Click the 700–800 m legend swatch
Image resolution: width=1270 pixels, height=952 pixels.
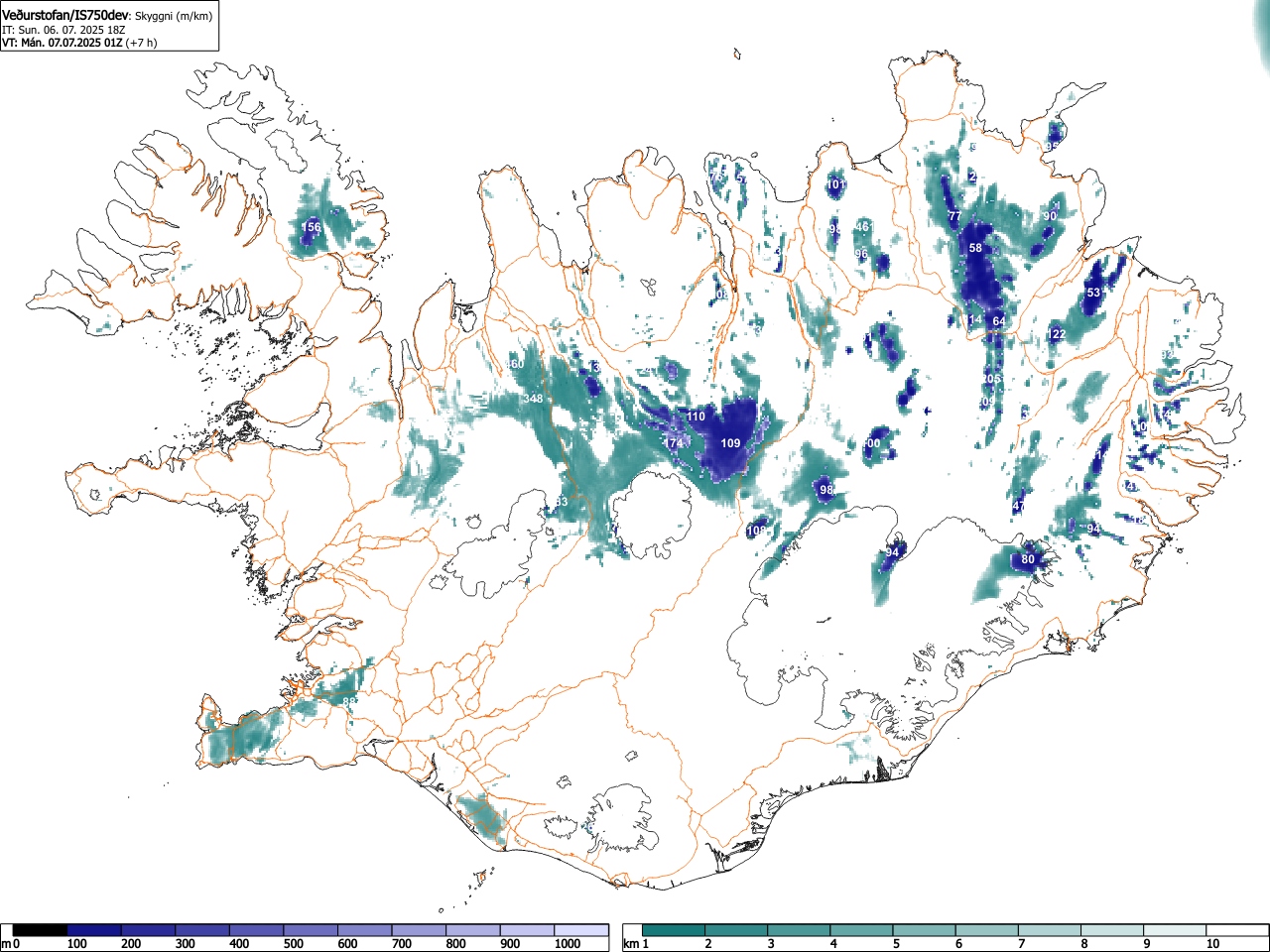click(x=419, y=930)
